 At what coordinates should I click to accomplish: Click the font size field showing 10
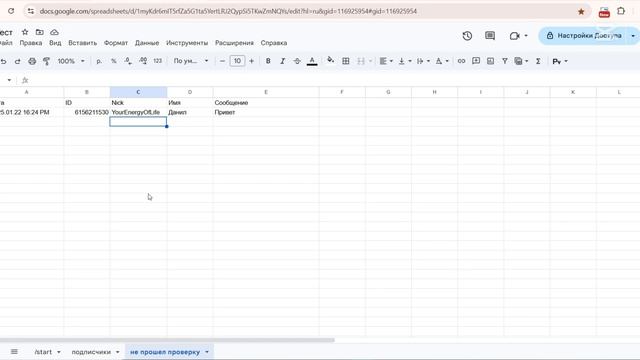pyautogui.click(x=237, y=61)
